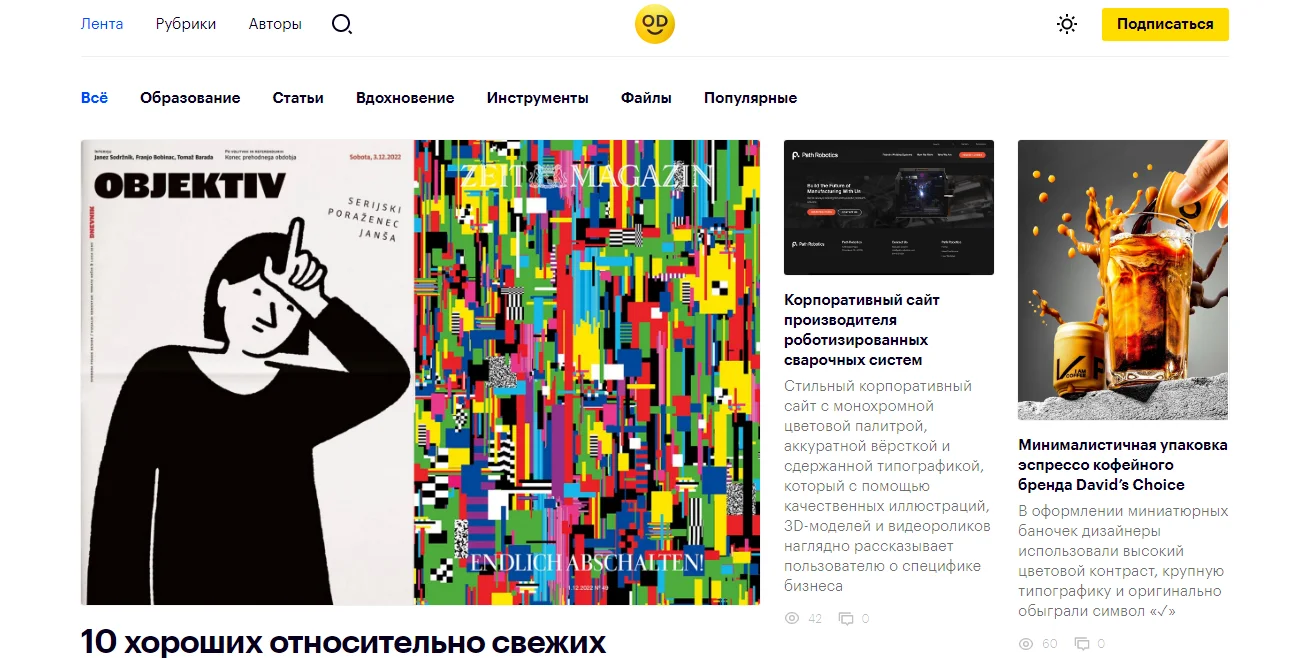Open the search magnifier icon
The image size is (1305, 658).
click(342, 24)
